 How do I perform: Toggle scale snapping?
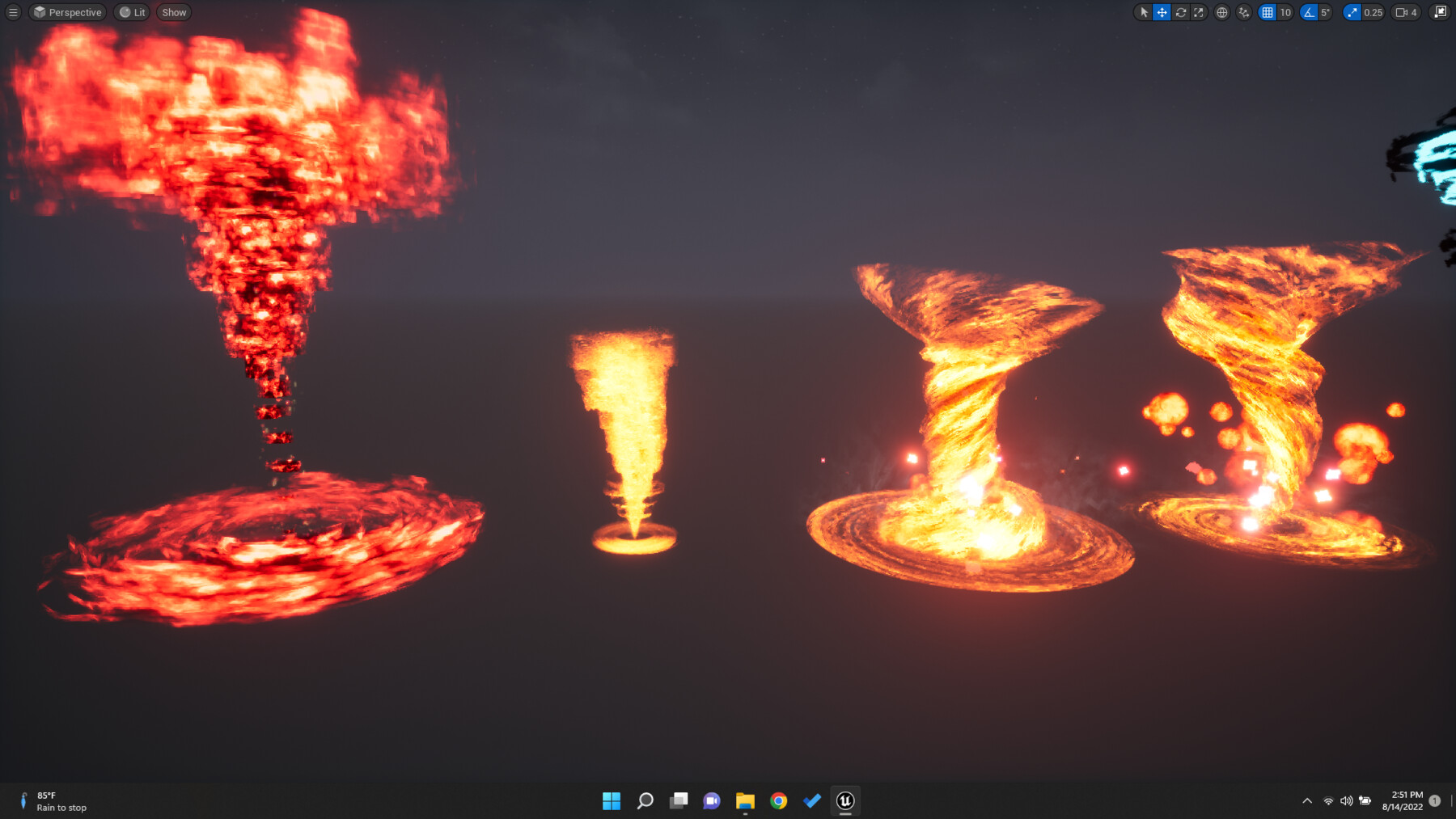1351,12
